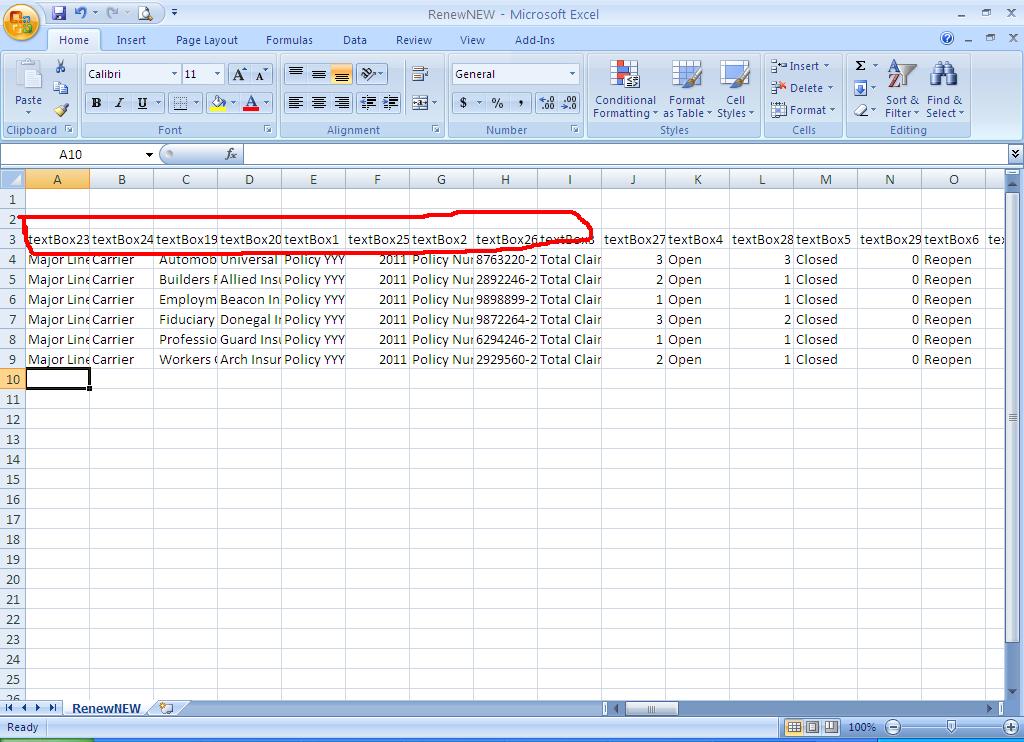Image resolution: width=1024 pixels, height=742 pixels.
Task: Click the Cut scissors icon
Action: 61,67
